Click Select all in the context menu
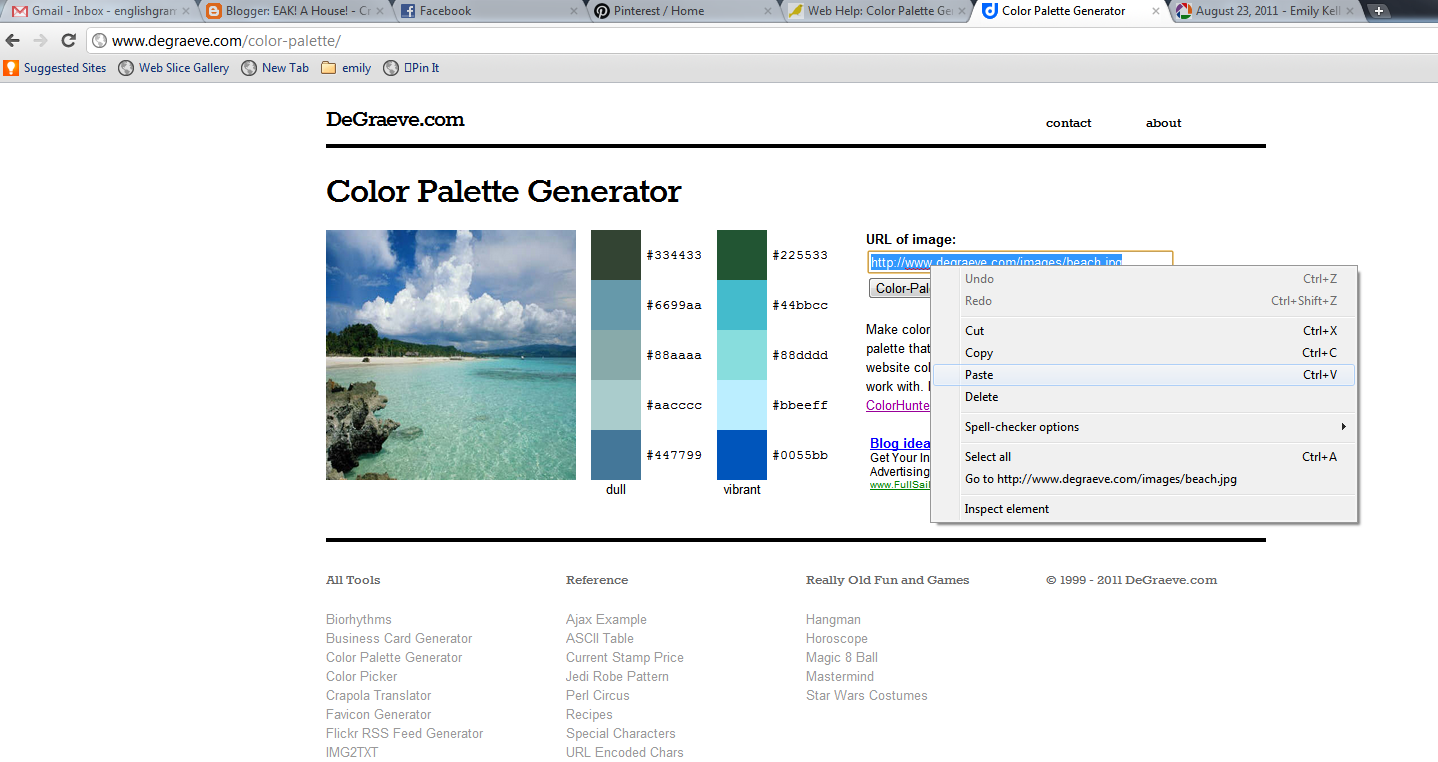The image size is (1438, 762). [987, 456]
